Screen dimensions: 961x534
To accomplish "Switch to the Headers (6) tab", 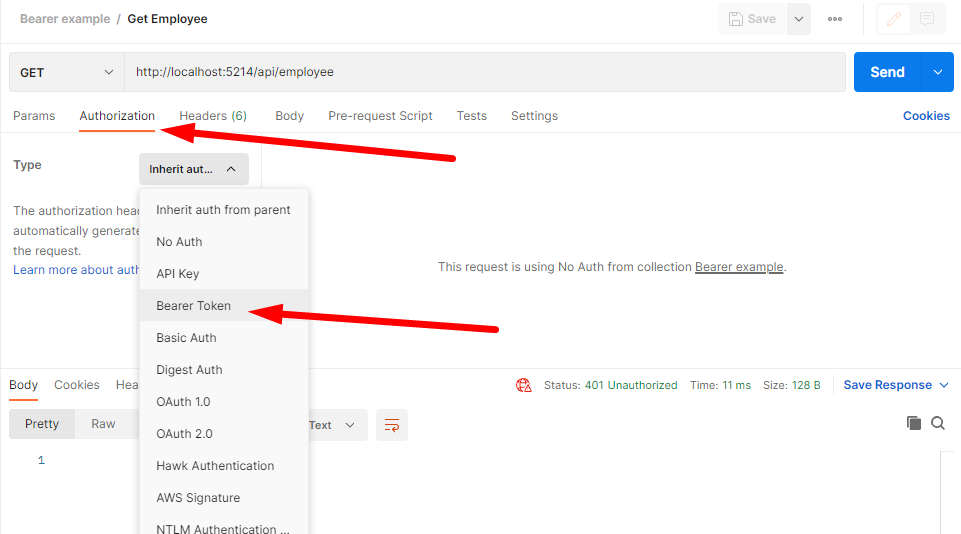I will click(x=213, y=116).
